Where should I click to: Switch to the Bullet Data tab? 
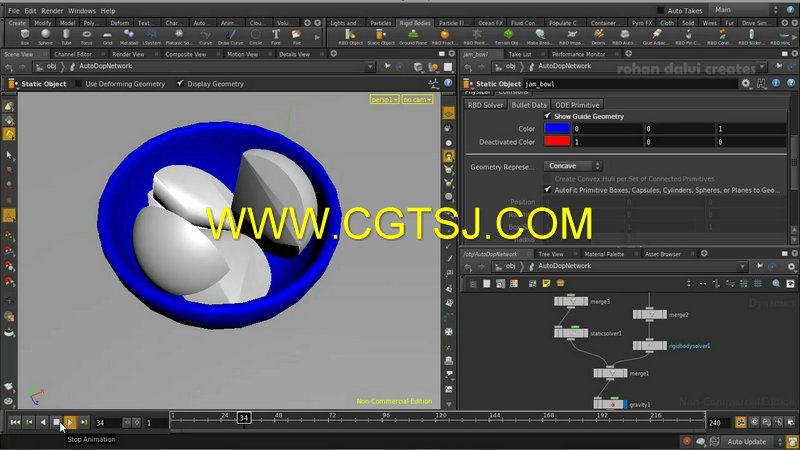529,105
